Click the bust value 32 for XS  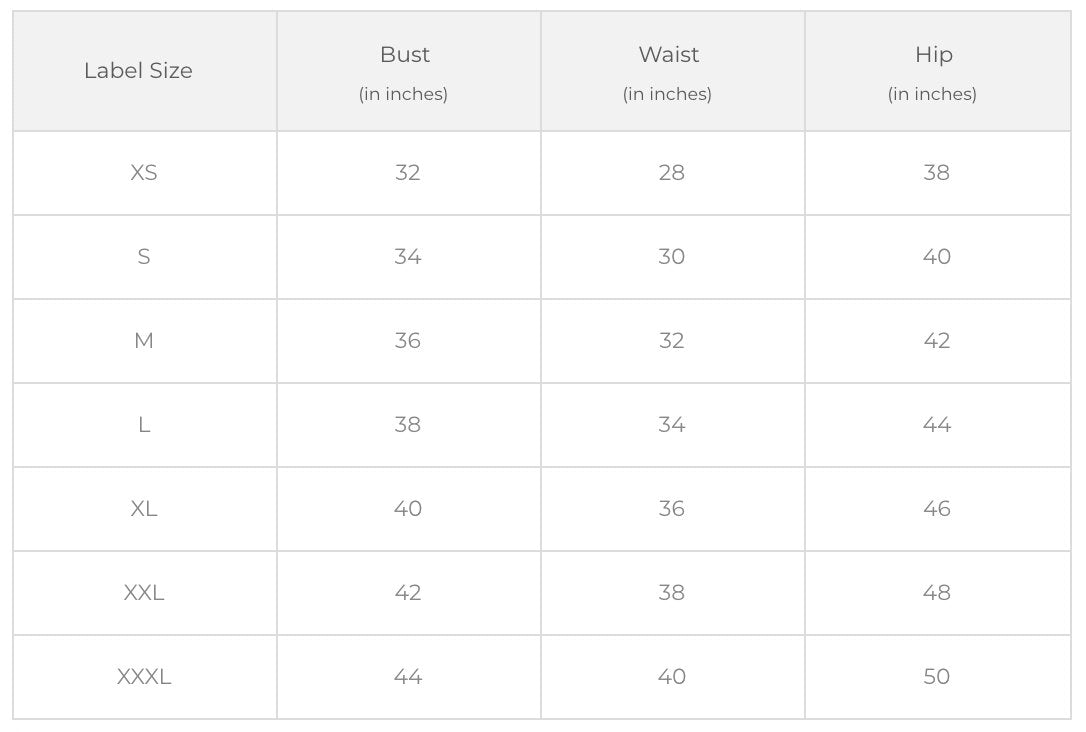coord(407,173)
